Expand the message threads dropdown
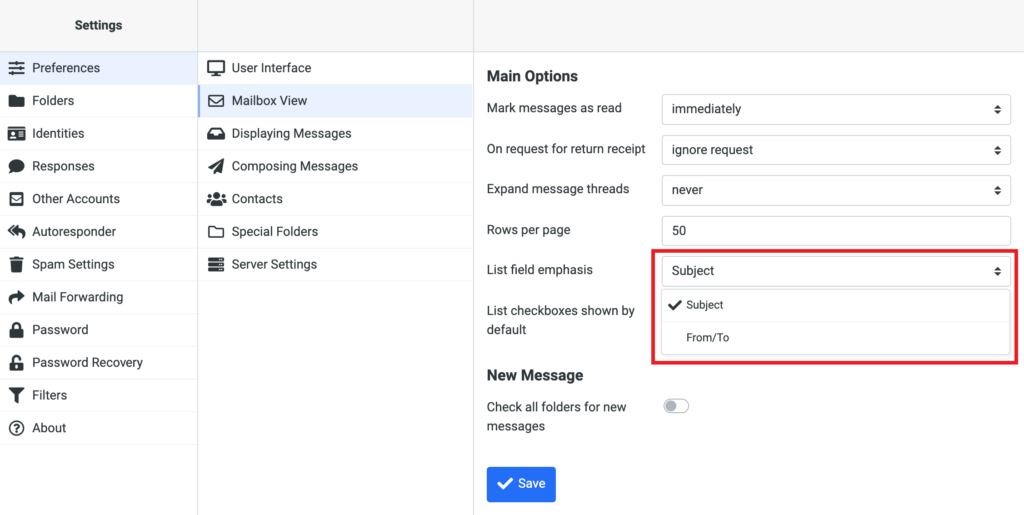This screenshot has width=1024, height=515. pyautogui.click(x=836, y=189)
